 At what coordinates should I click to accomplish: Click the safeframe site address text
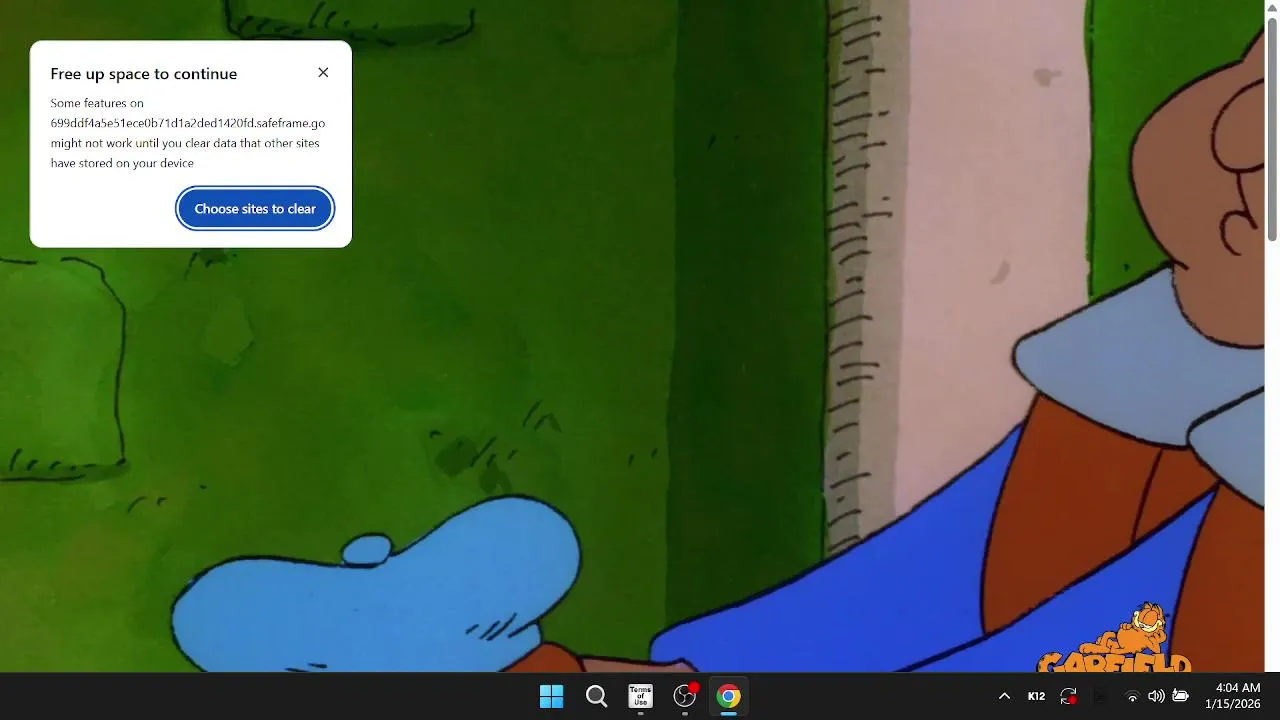(x=188, y=123)
